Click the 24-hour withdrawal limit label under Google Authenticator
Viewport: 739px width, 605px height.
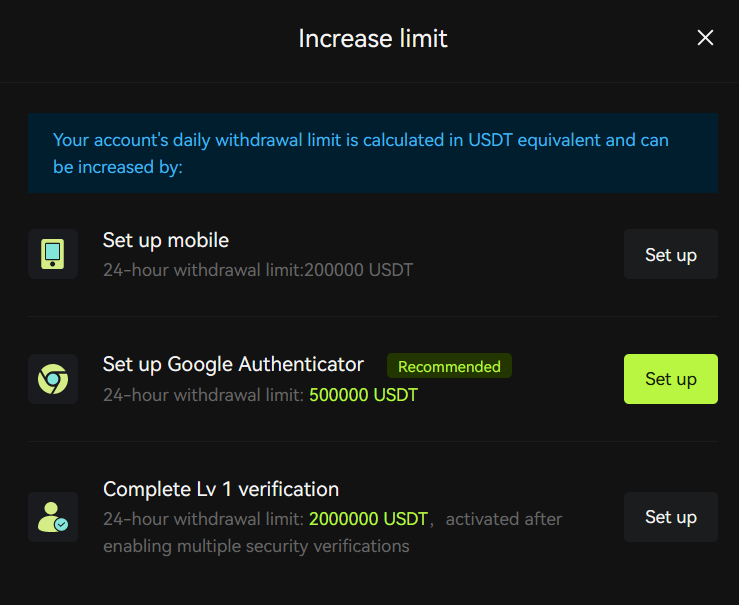(204, 395)
